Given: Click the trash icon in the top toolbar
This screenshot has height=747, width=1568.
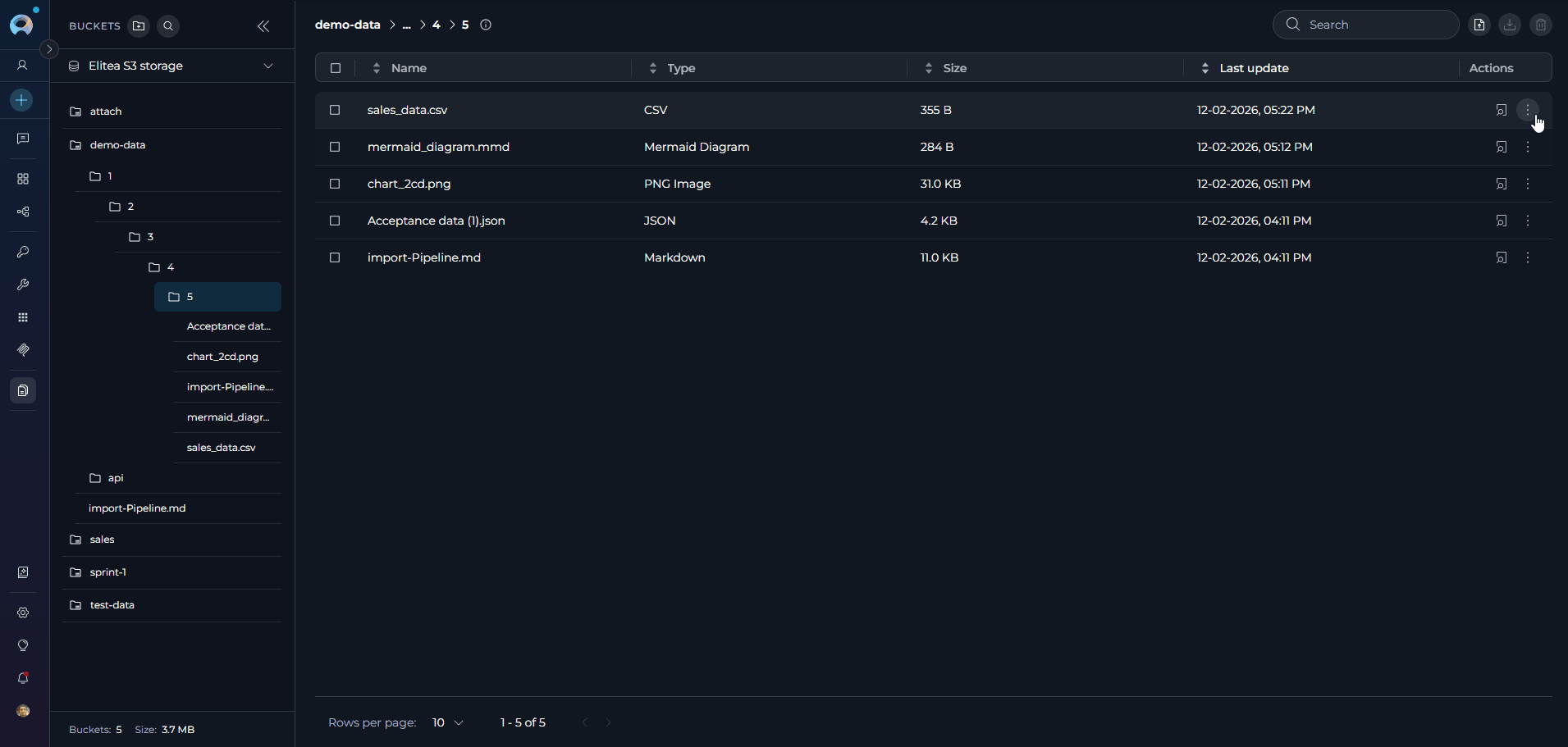Looking at the screenshot, I should click(1541, 25).
